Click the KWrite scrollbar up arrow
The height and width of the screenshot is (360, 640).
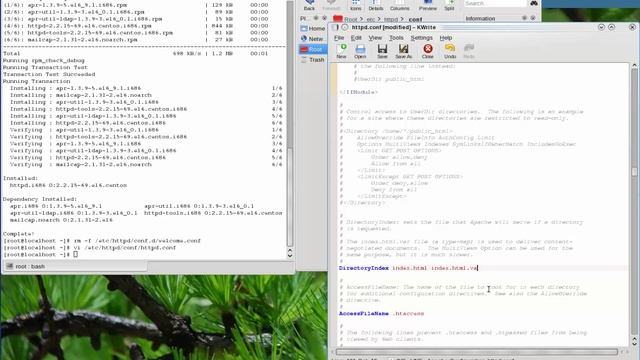coord(634,65)
